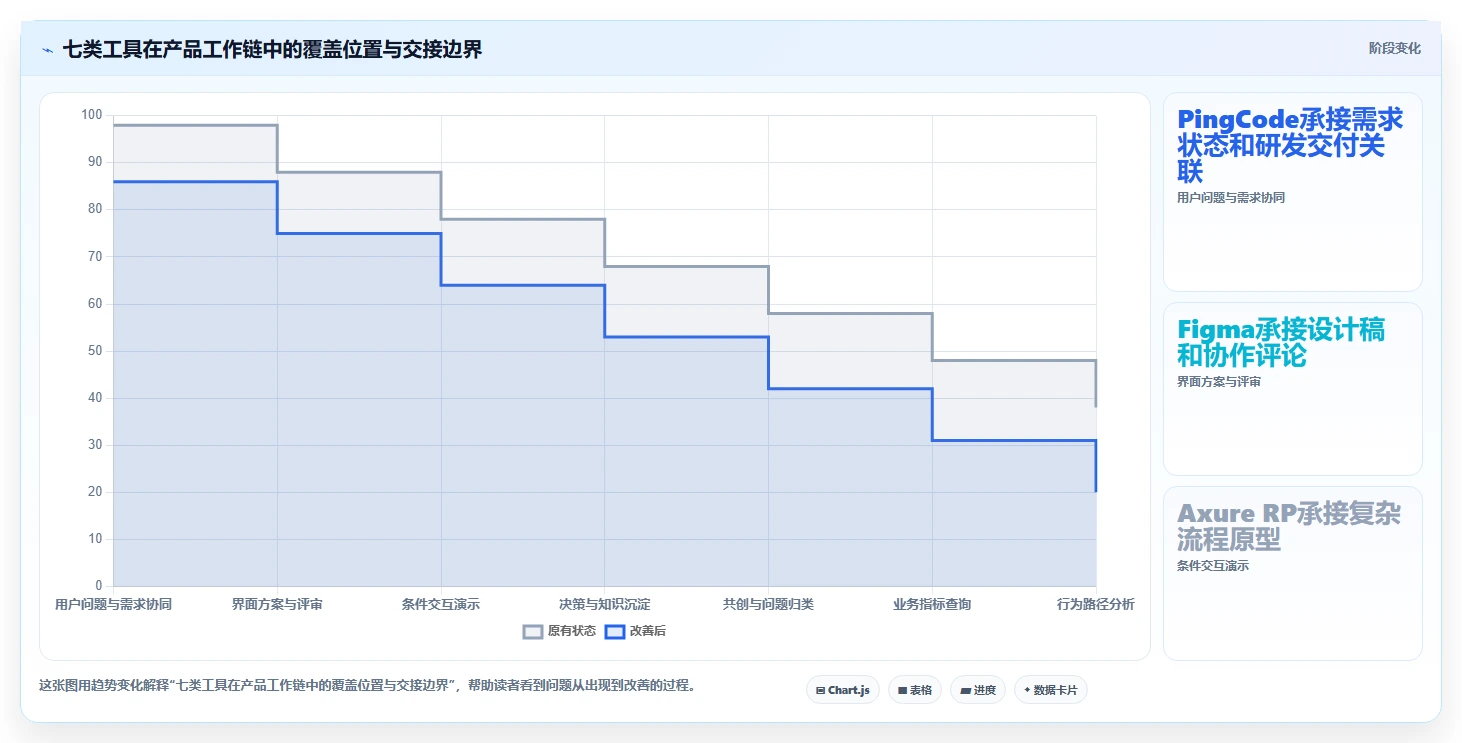This screenshot has width=1462, height=743.
Task: Click the caption text below the chart
Action: pos(366,686)
